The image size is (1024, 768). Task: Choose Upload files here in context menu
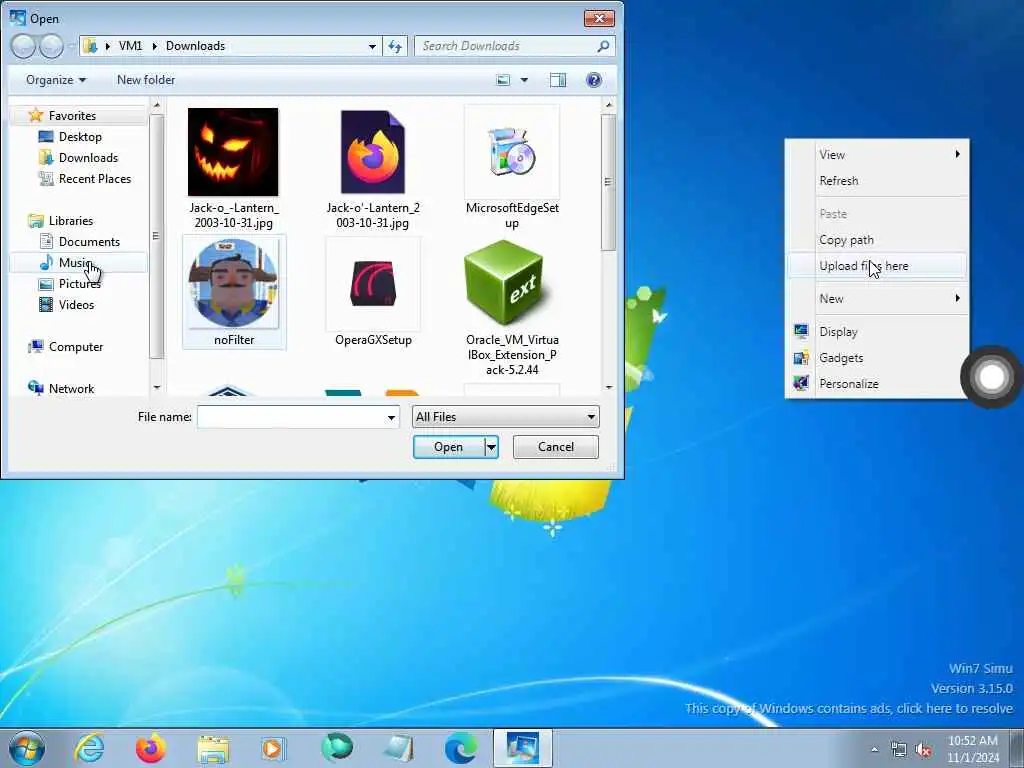tap(876, 266)
